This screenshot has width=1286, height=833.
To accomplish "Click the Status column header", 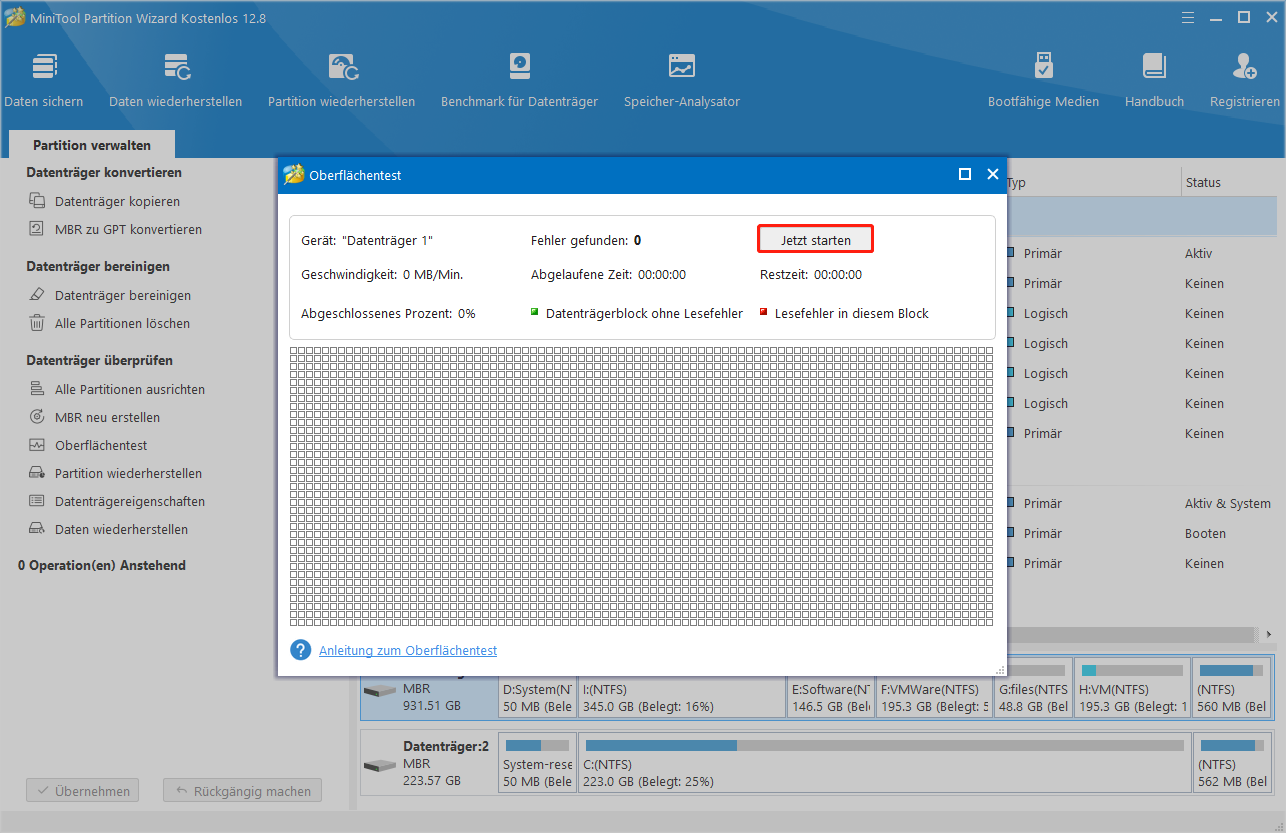I will click(1203, 183).
